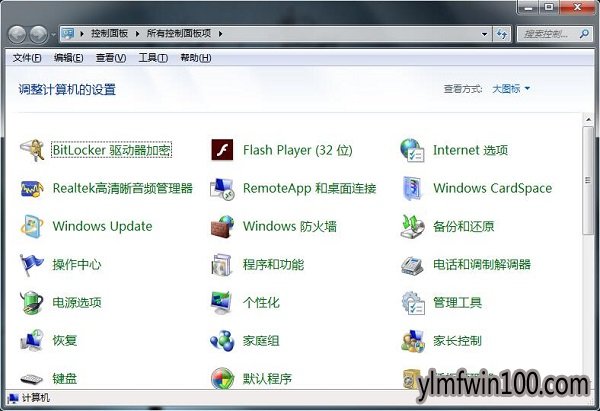Screen dimensions: 600x411
Task: Click the Control Panel icon in address bar
Action: [68, 34]
